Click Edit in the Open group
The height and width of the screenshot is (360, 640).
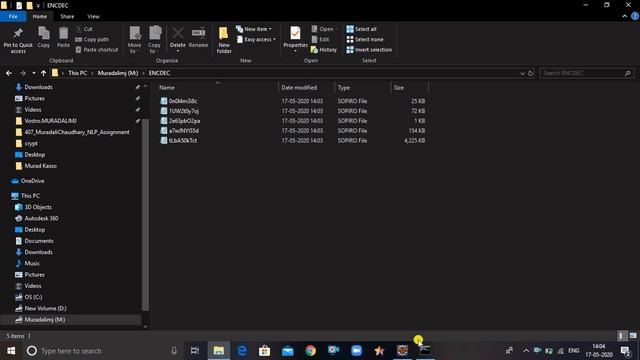pos(320,39)
